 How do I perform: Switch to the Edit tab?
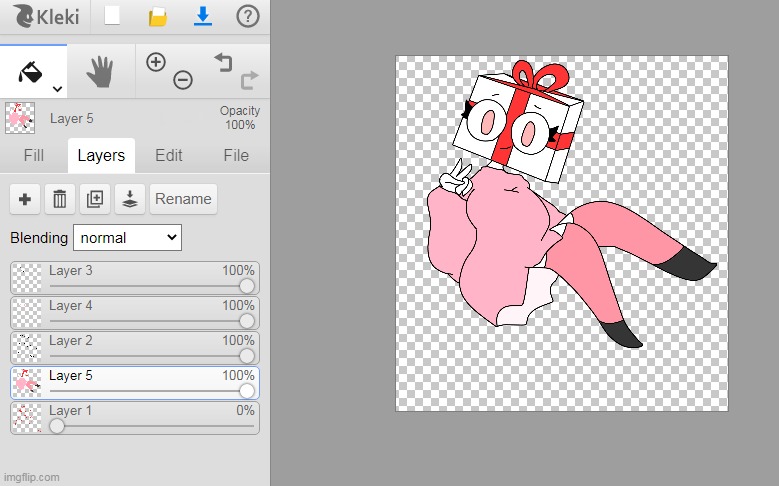point(169,155)
